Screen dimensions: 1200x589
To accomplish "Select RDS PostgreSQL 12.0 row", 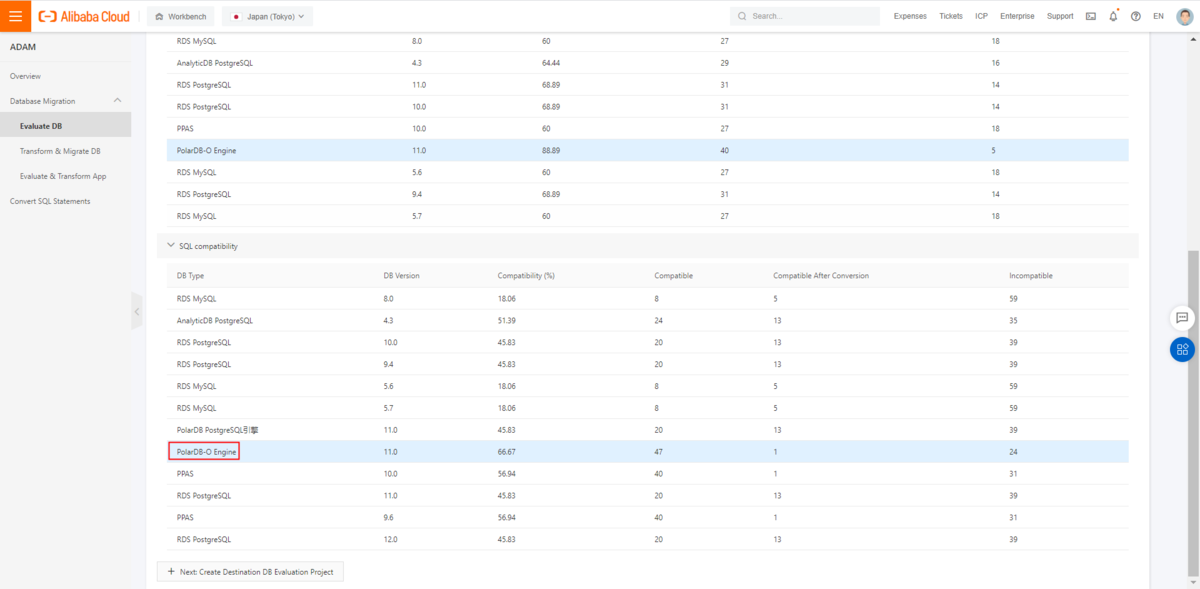I will tap(648, 540).
